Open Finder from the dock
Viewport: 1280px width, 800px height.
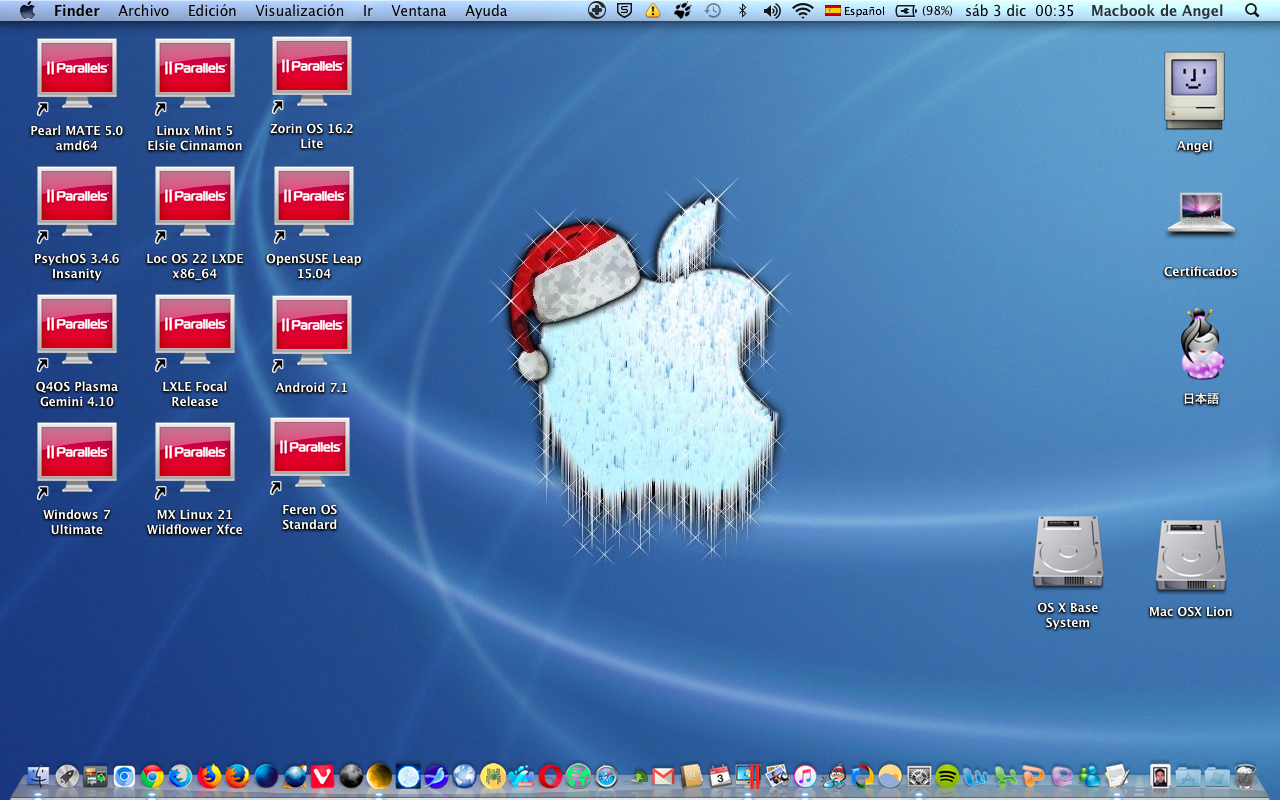coord(38,776)
